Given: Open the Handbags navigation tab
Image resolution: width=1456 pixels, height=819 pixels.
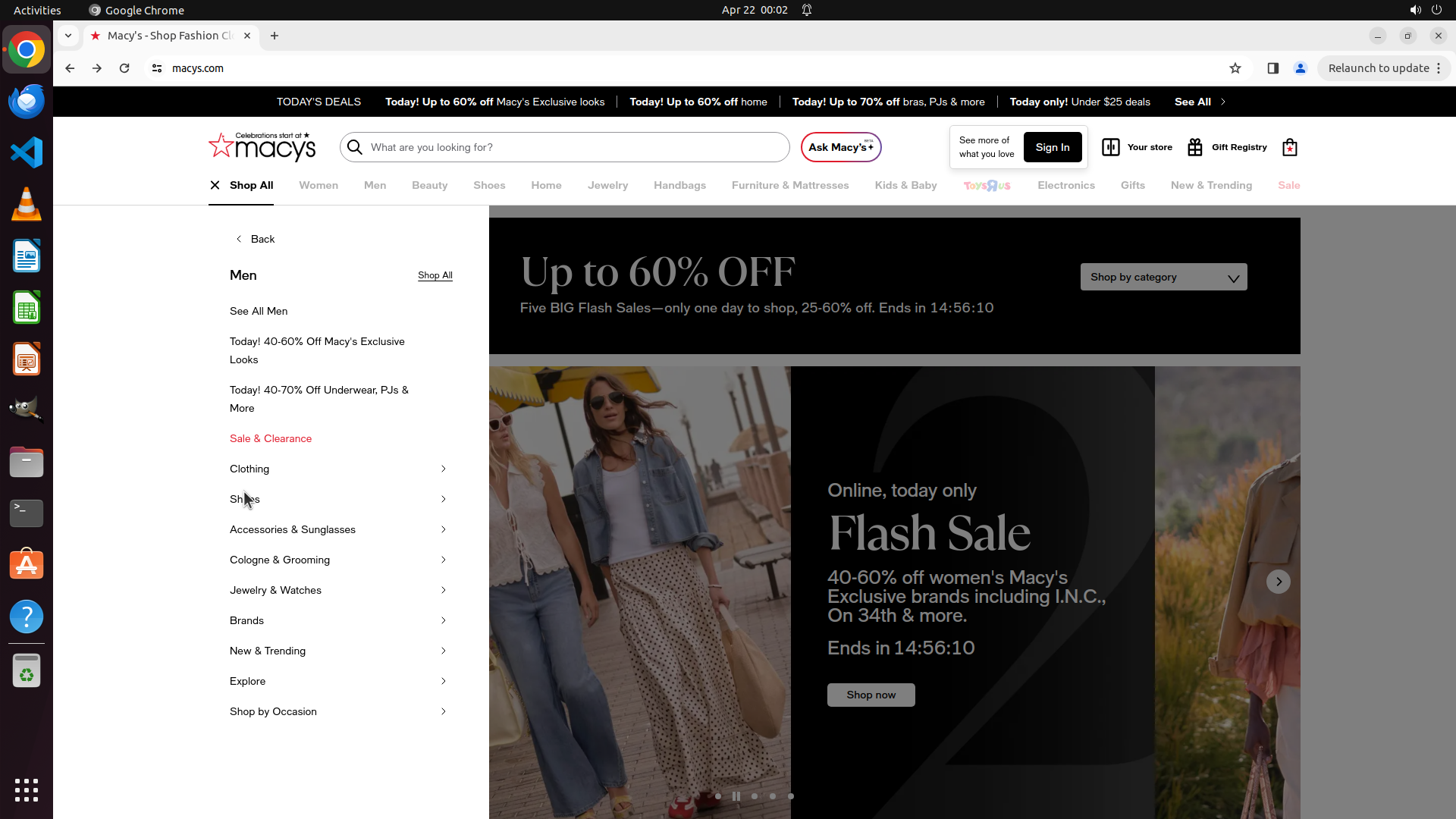Looking at the screenshot, I should coord(679,185).
